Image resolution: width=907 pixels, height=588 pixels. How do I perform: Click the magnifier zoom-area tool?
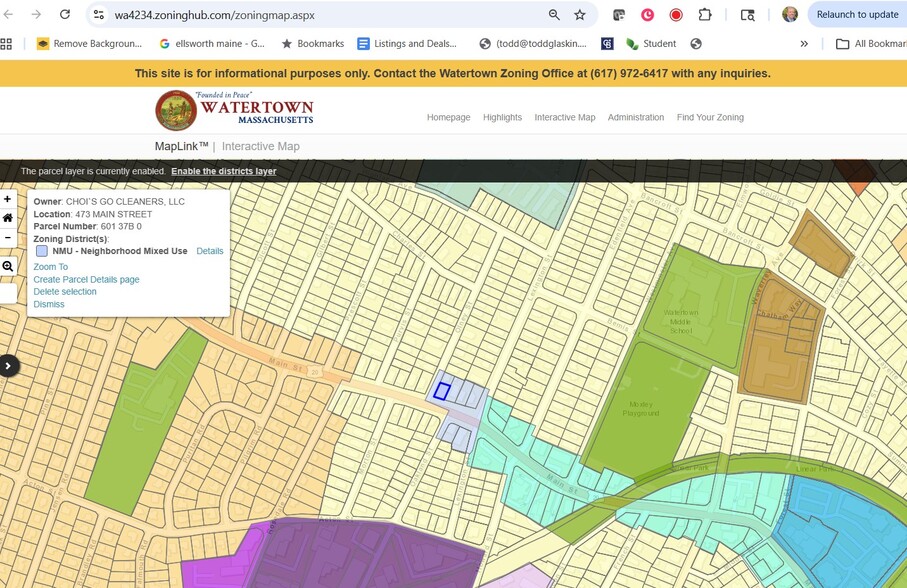pos(8,266)
